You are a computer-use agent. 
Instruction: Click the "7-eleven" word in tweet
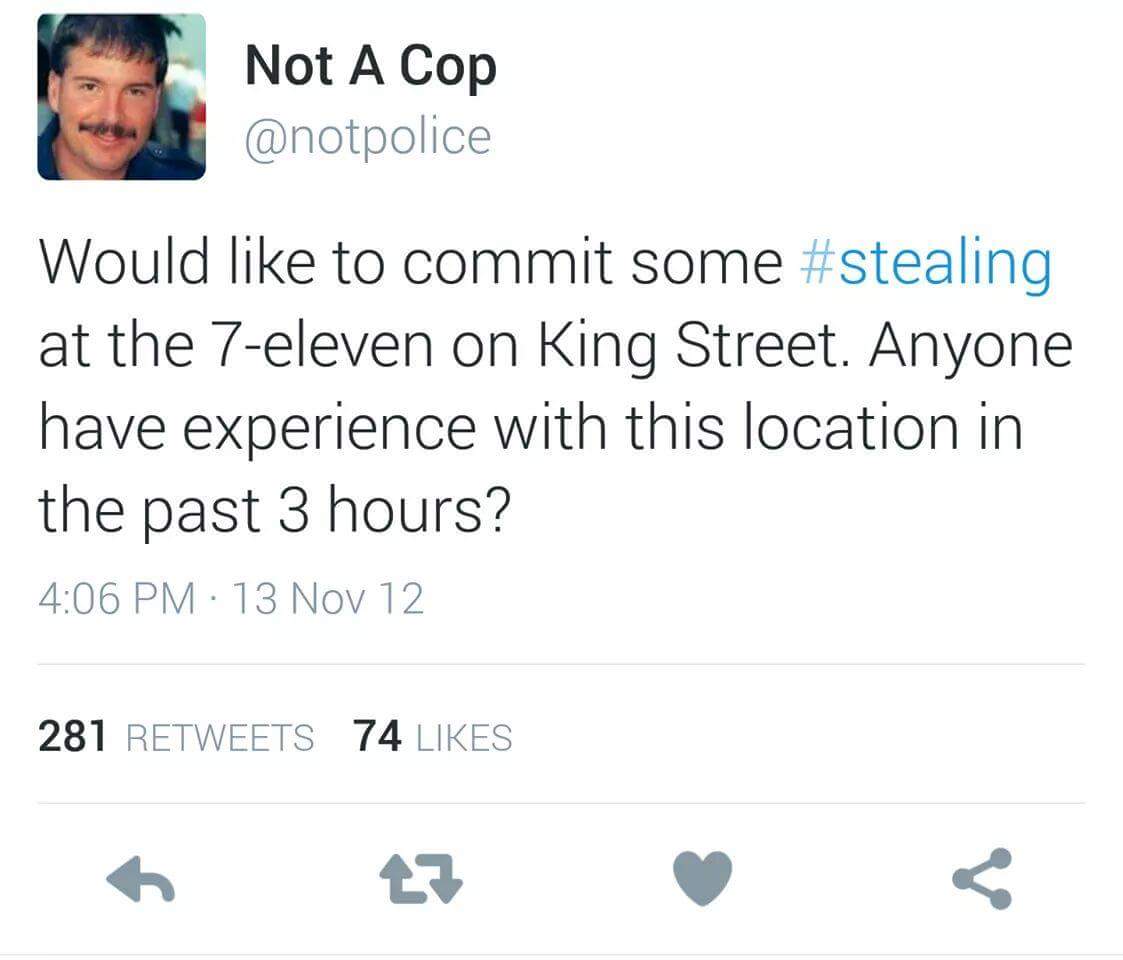pos(322,345)
